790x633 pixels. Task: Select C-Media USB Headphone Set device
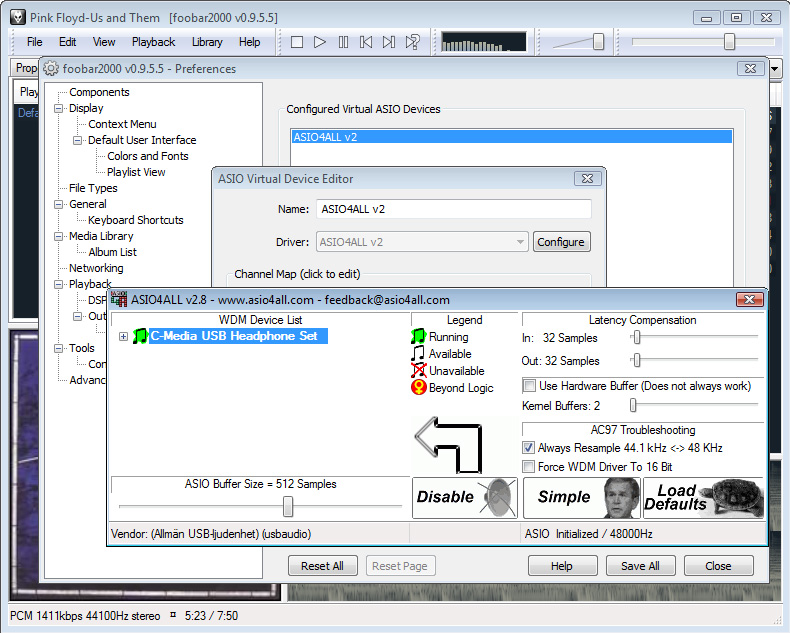pos(238,336)
